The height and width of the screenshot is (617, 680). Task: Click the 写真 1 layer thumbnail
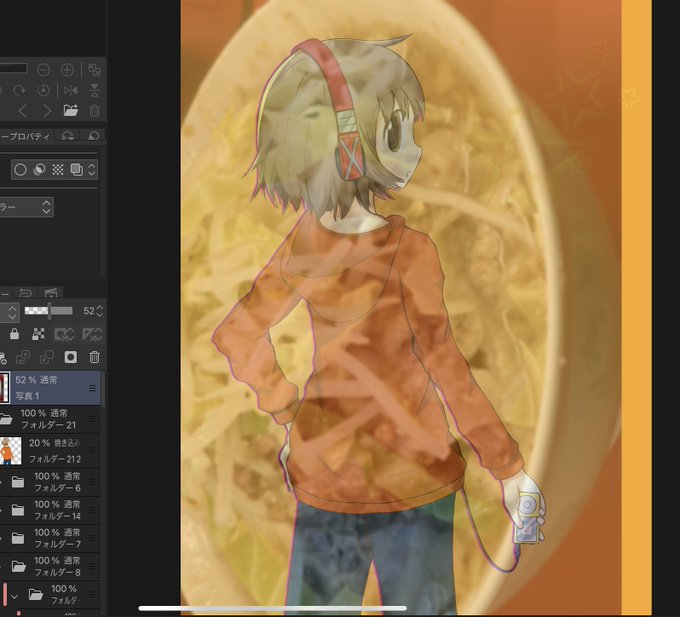point(4,388)
